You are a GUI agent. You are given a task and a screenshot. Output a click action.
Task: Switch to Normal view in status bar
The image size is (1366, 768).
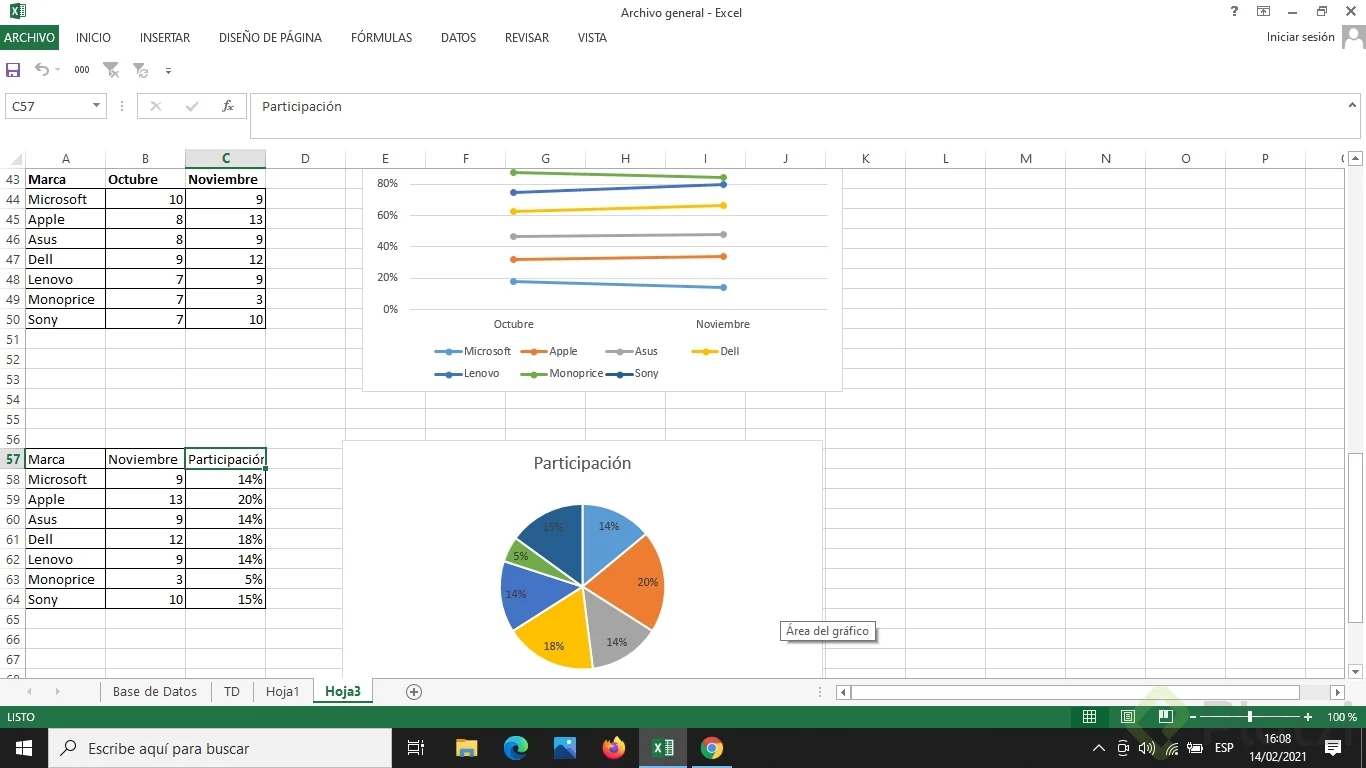click(1090, 717)
